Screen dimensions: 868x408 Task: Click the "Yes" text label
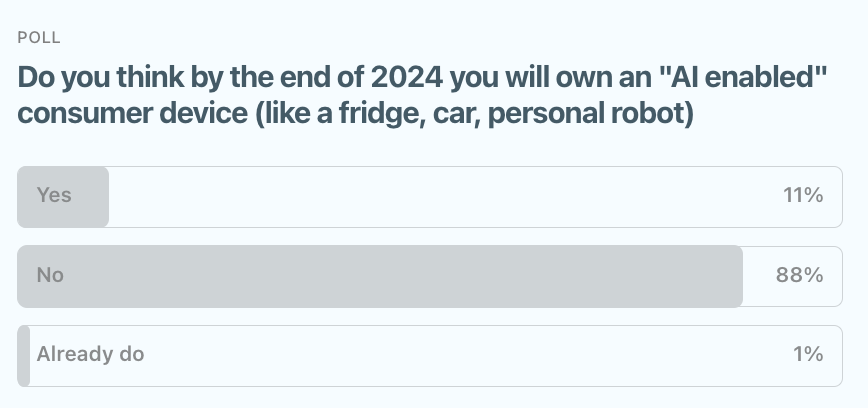coord(54,195)
